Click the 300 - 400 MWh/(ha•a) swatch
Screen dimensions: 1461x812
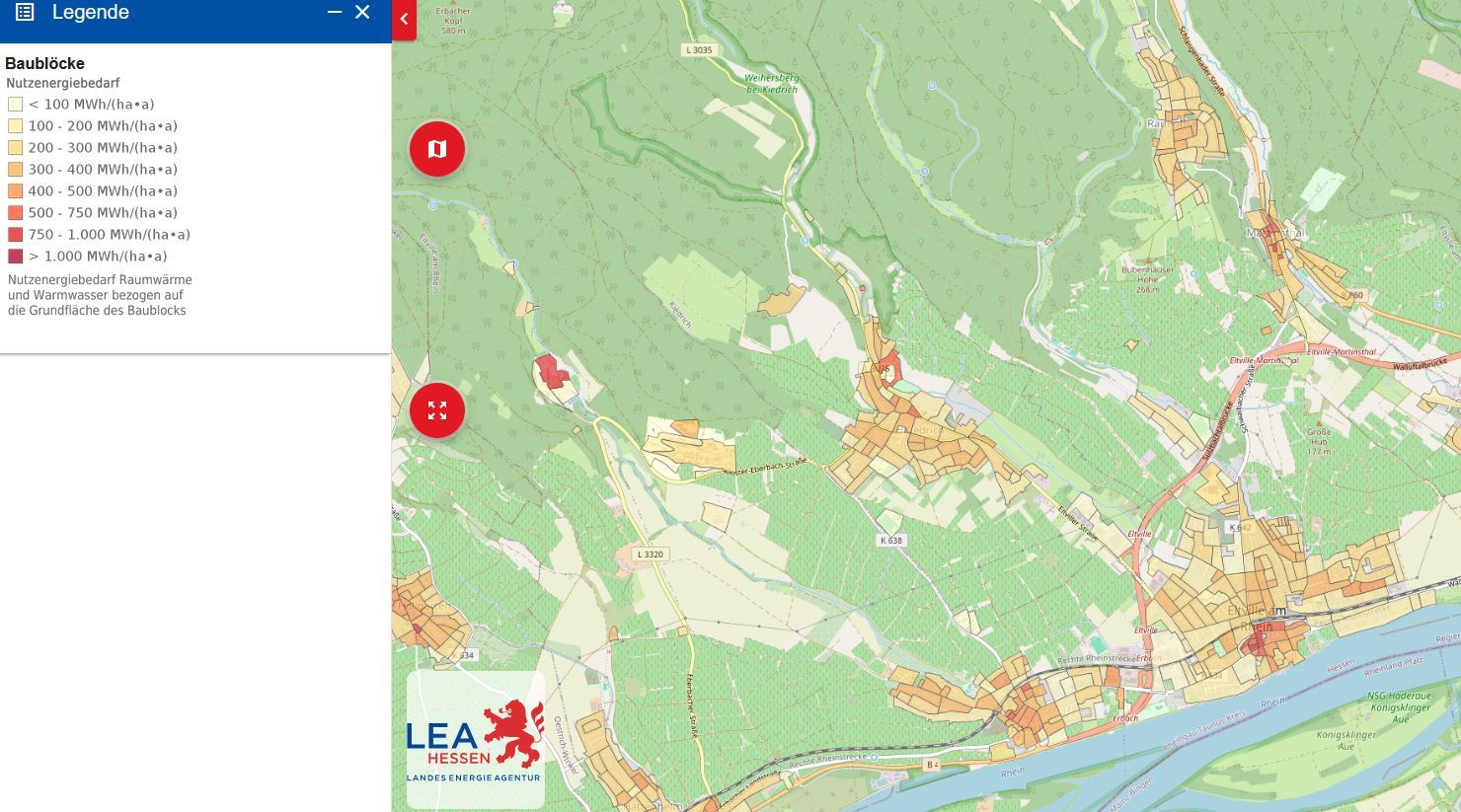coord(15,170)
